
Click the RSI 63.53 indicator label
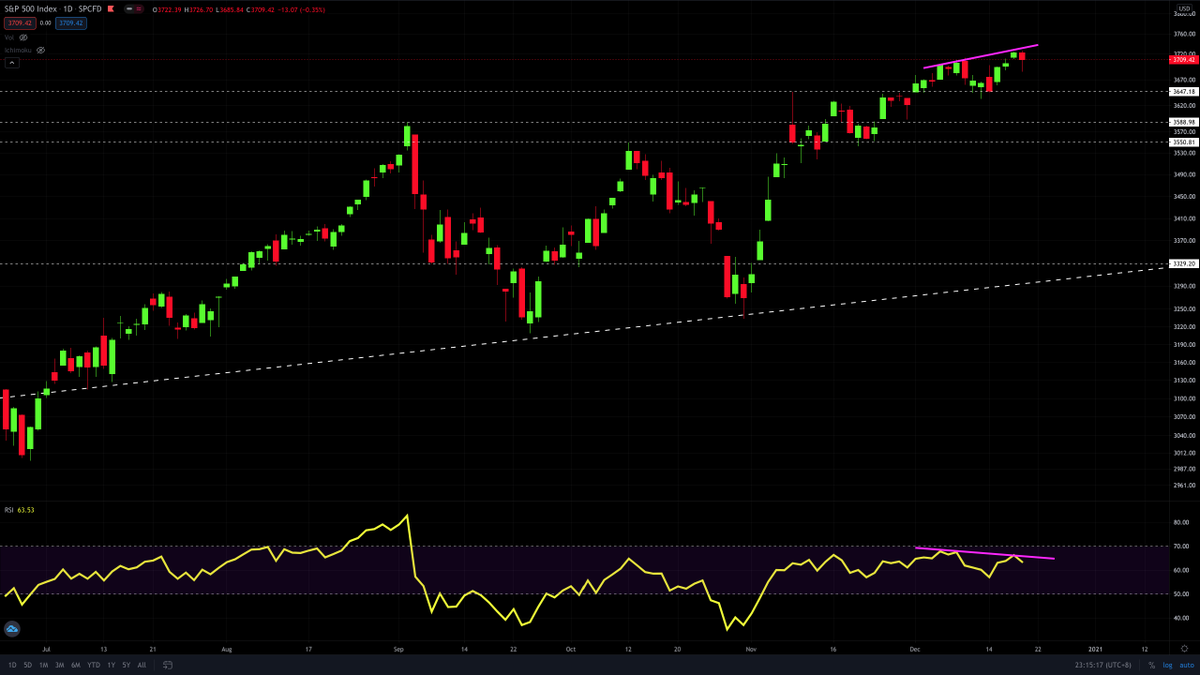coord(20,509)
